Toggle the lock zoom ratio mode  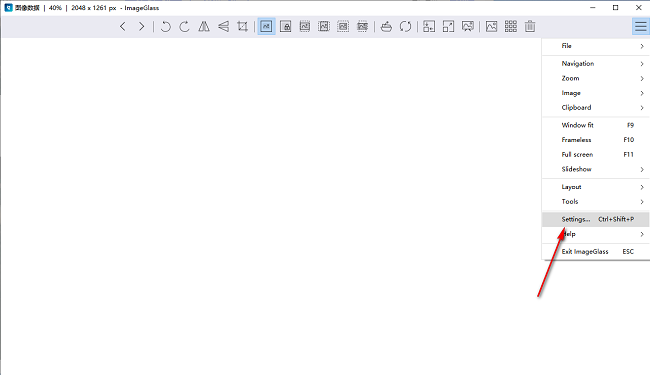click(286, 27)
